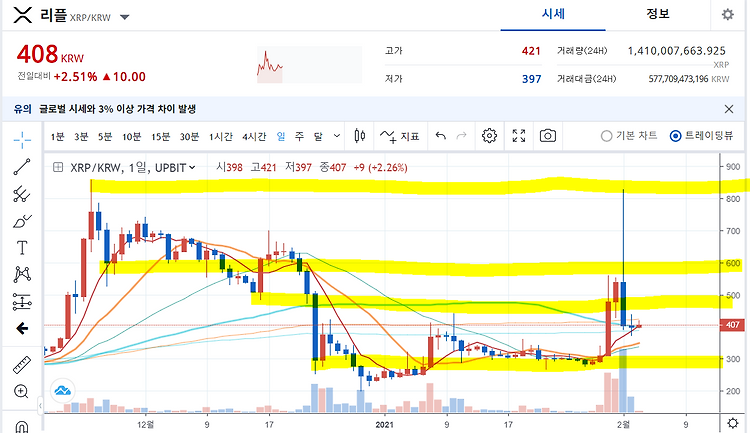Undo the last chart action
Image resolution: width=750 pixels, height=433 pixels.
pos(441,136)
